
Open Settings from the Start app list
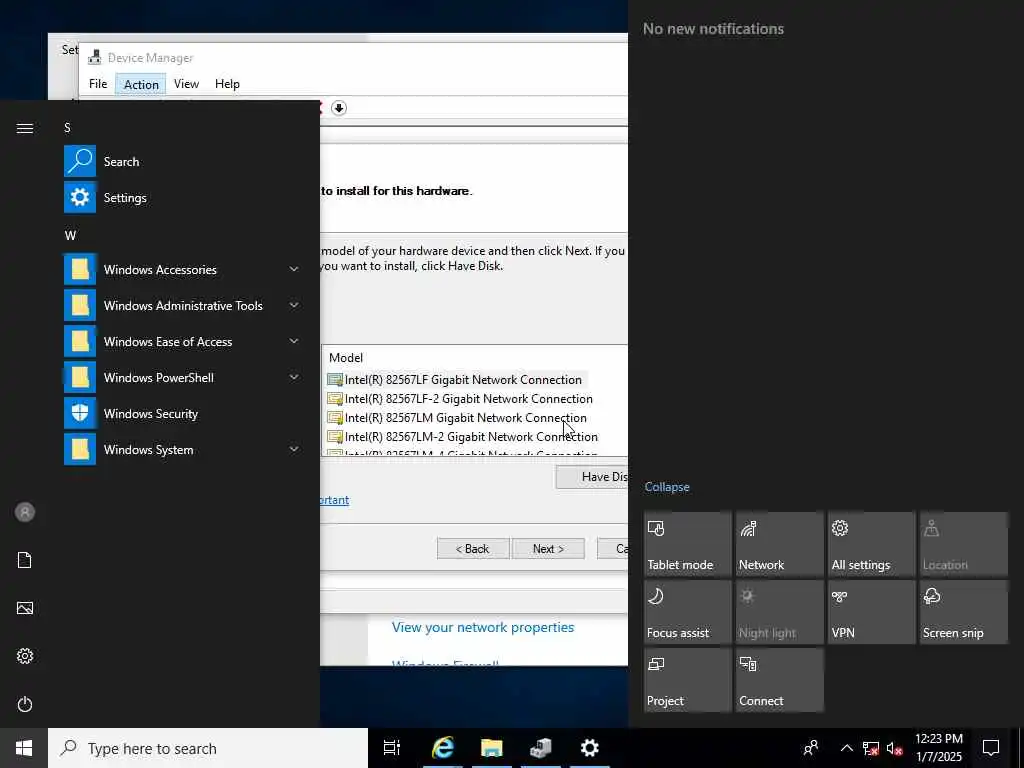pyautogui.click(x=125, y=198)
